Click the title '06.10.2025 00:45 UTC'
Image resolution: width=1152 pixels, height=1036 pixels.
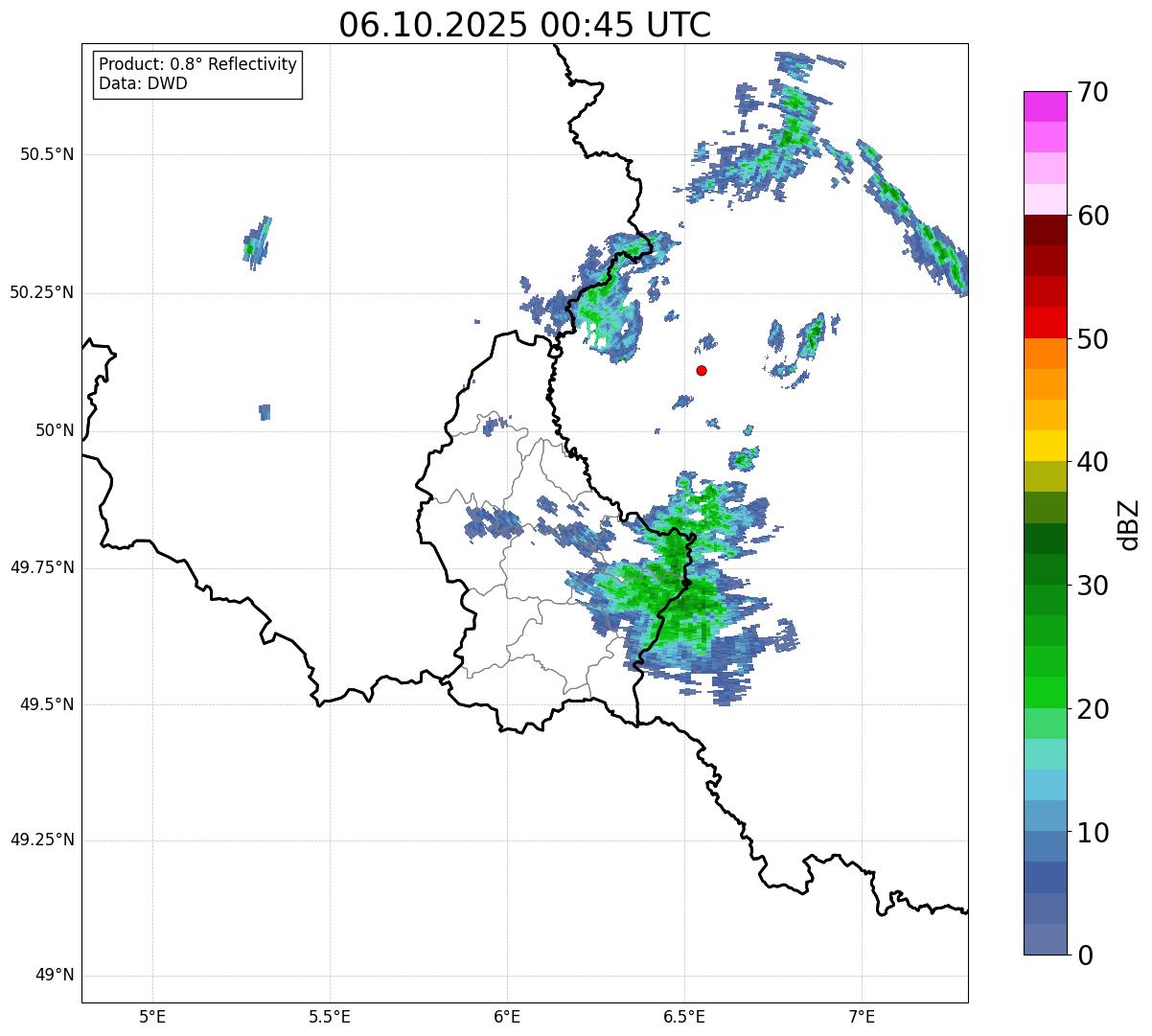click(x=525, y=25)
